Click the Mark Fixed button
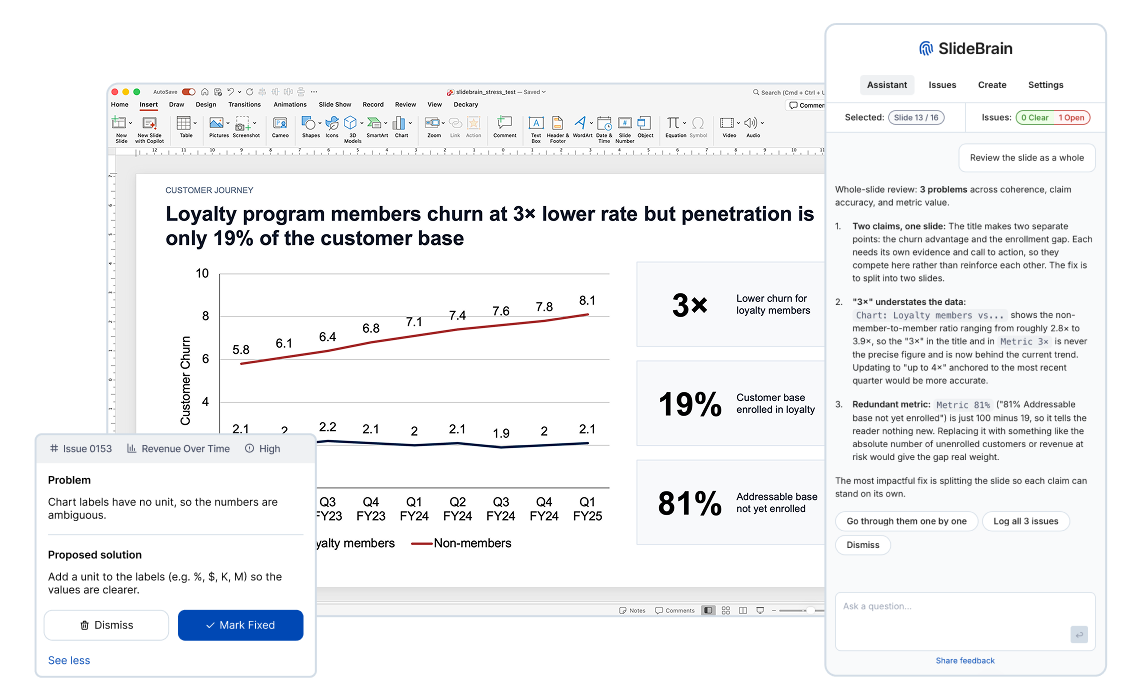 tap(240, 625)
